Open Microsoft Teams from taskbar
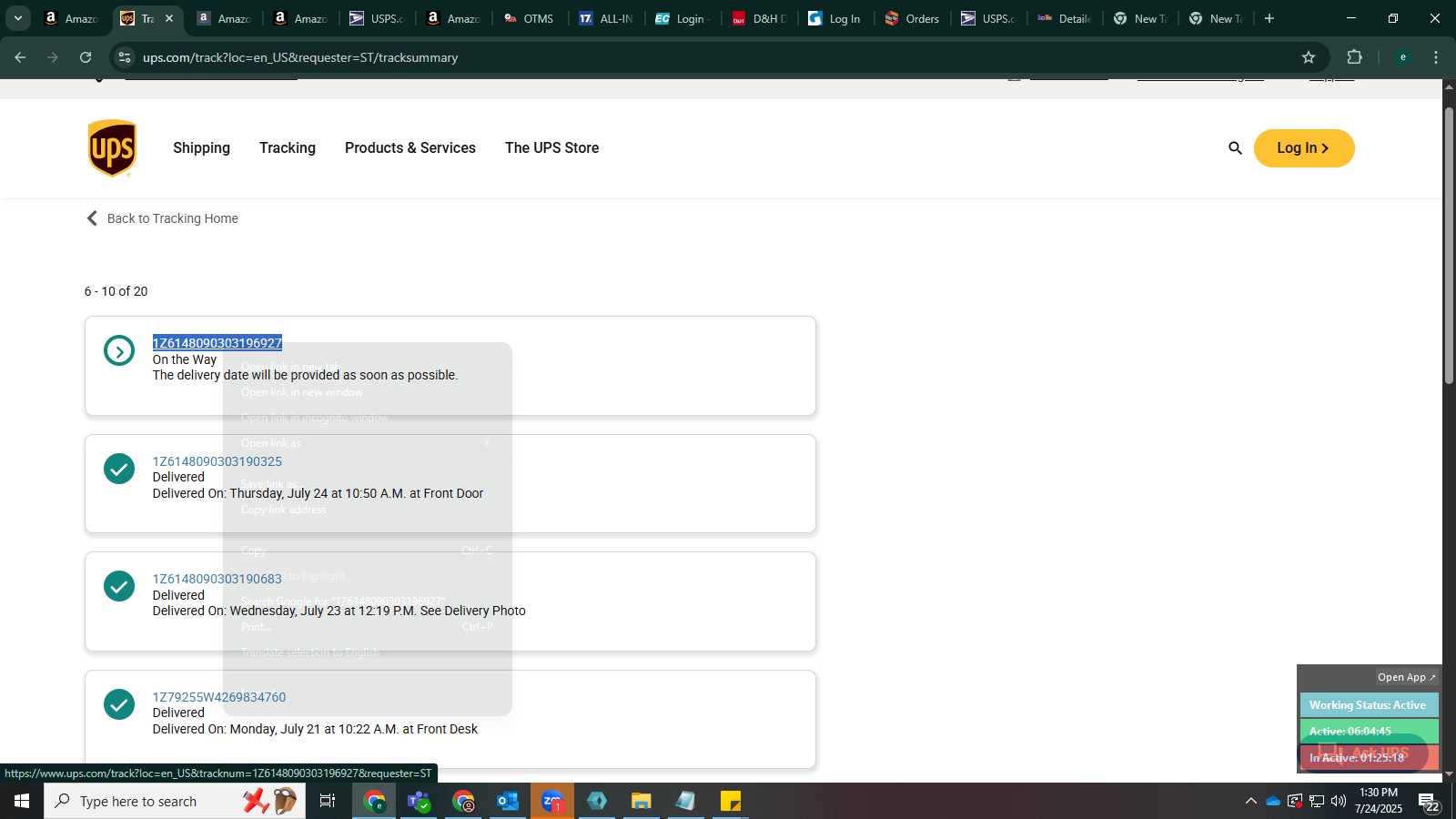The image size is (1456, 819). click(419, 801)
